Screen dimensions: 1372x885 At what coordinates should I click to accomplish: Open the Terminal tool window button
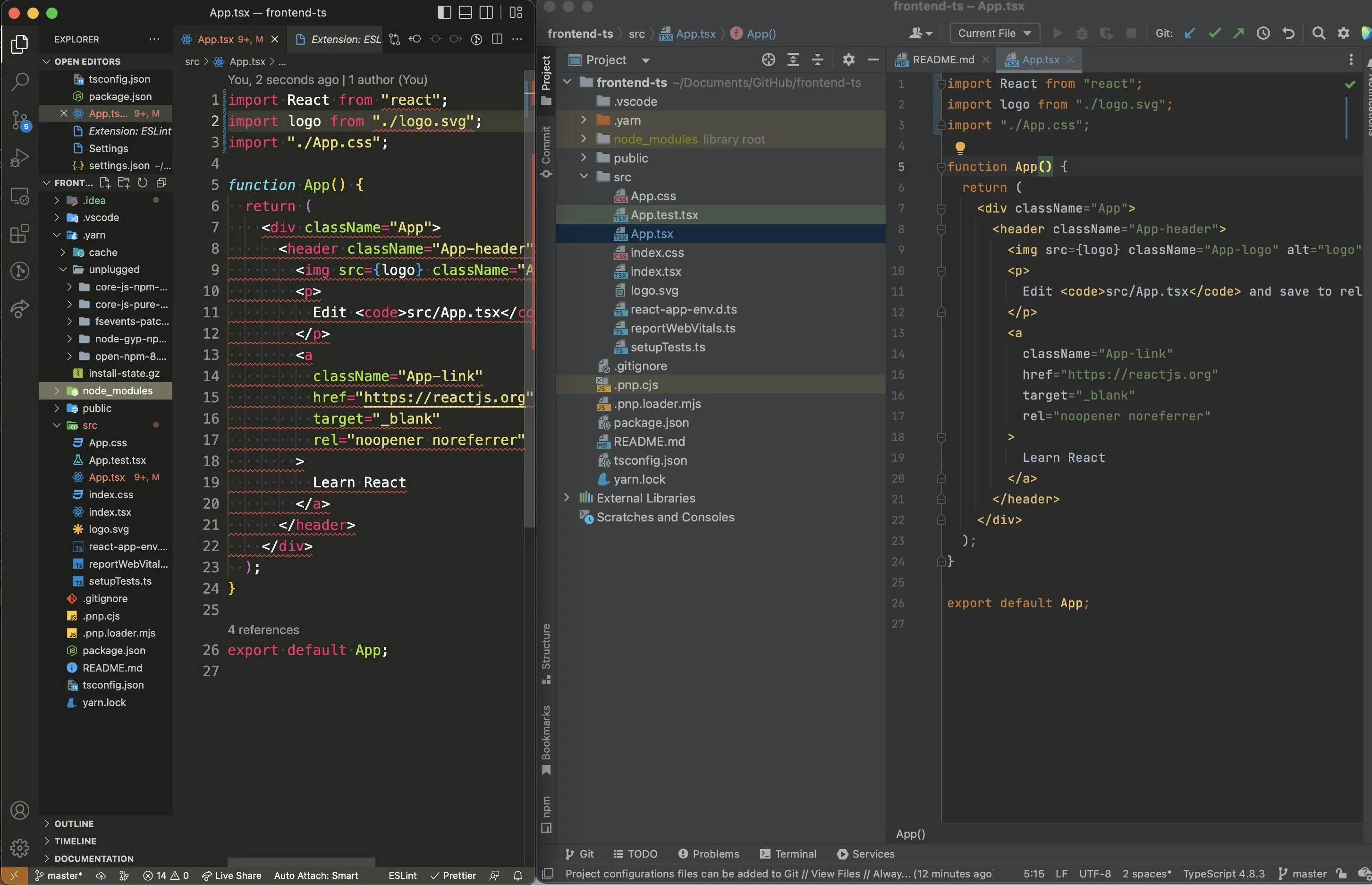788,853
